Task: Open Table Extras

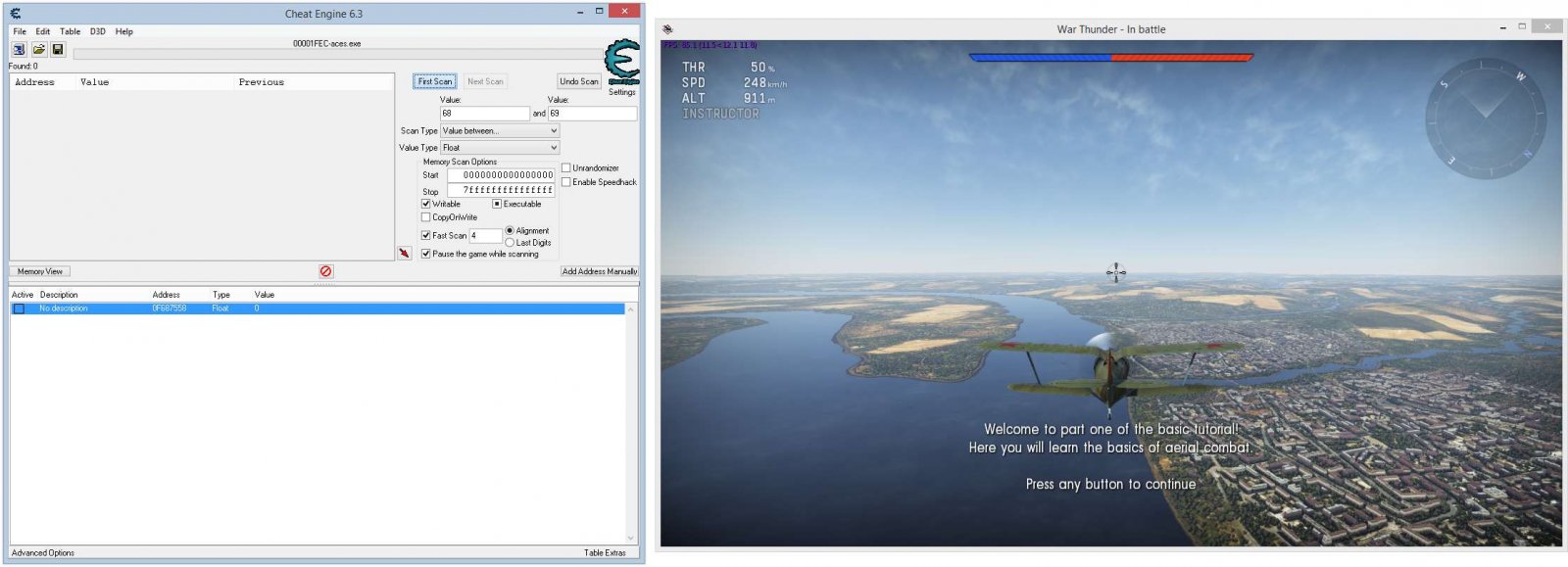Action: tap(605, 552)
